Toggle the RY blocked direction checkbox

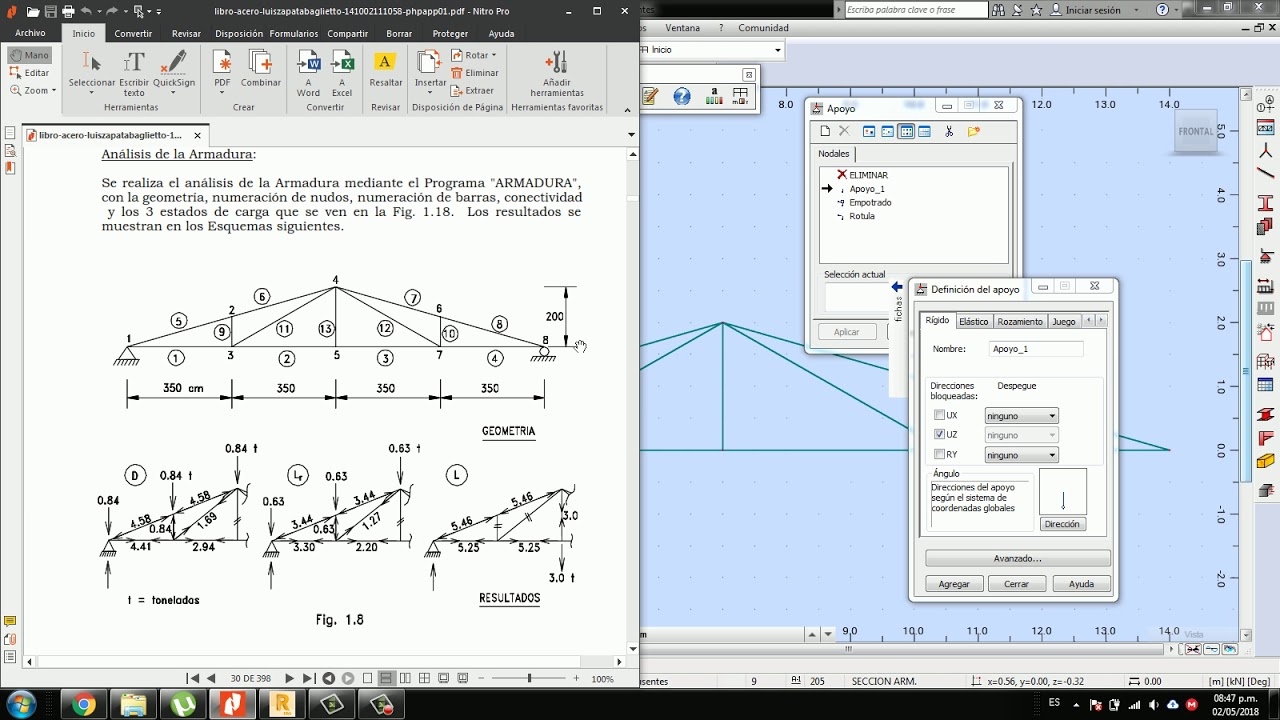click(939, 455)
